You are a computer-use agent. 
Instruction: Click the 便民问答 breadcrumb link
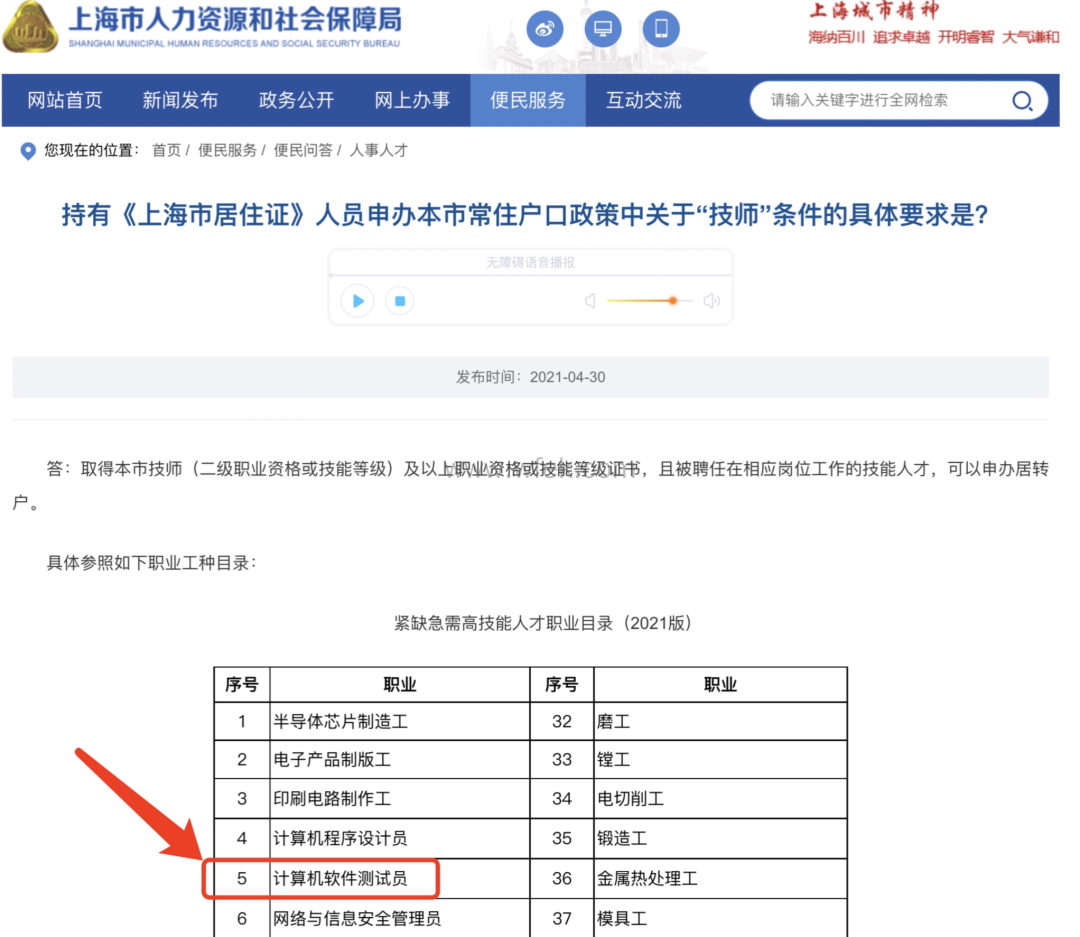303,151
